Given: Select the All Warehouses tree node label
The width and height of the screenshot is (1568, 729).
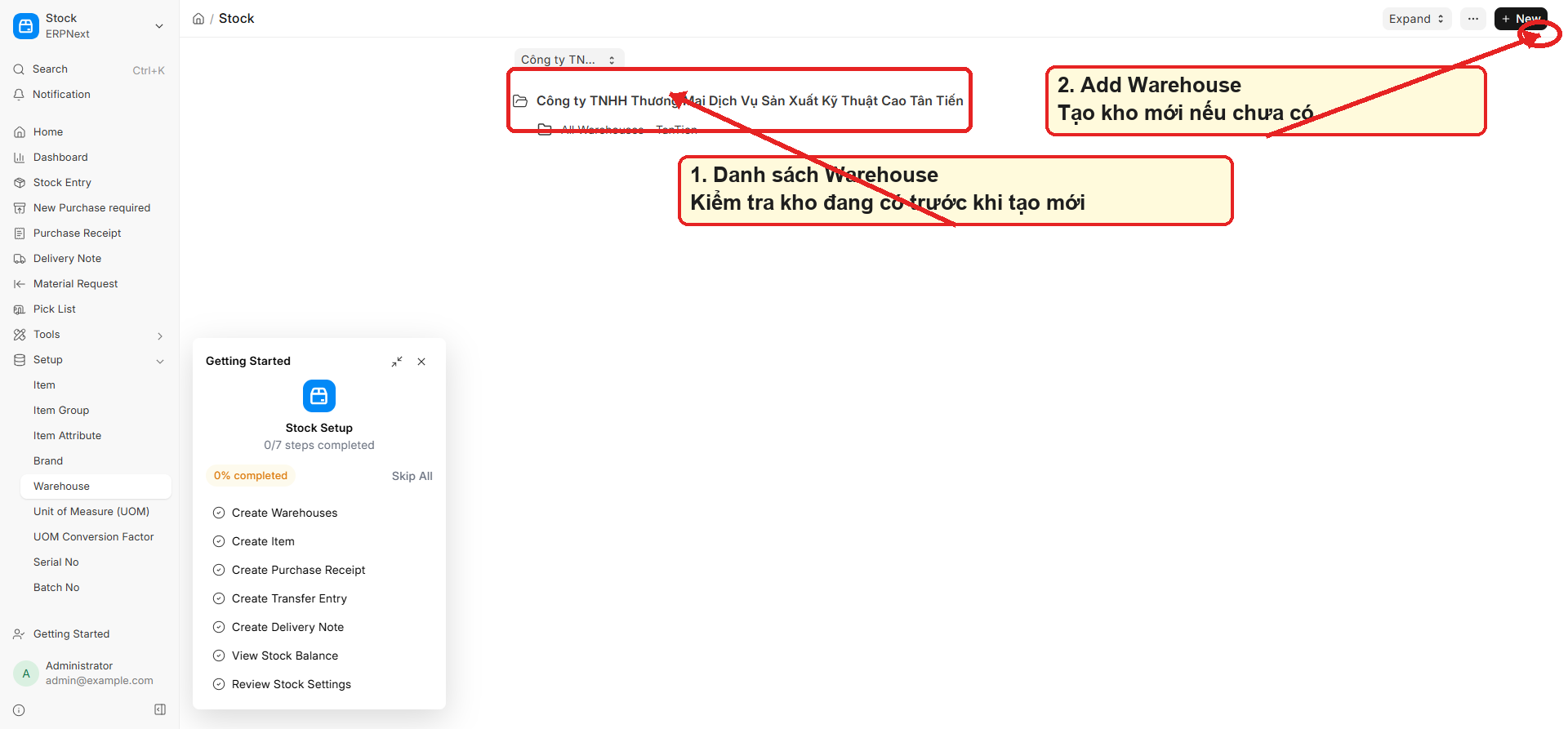Looking at the screenshot, I should coord(630,130).
